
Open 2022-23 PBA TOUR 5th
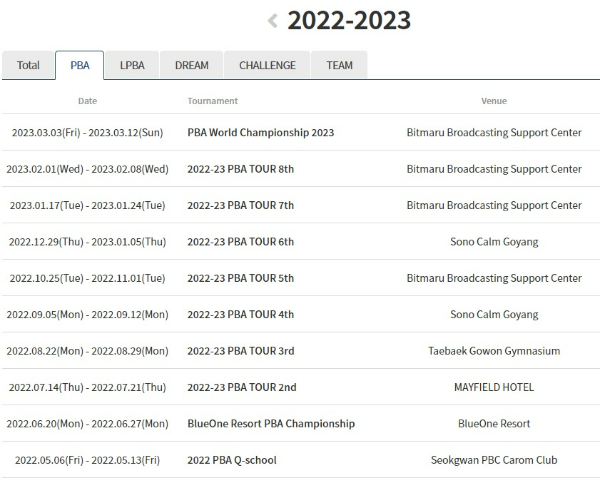click(241, 278)
